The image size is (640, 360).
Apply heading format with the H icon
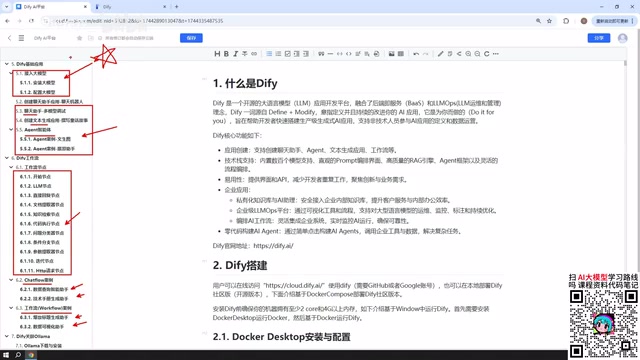click(x=217, y=54)
